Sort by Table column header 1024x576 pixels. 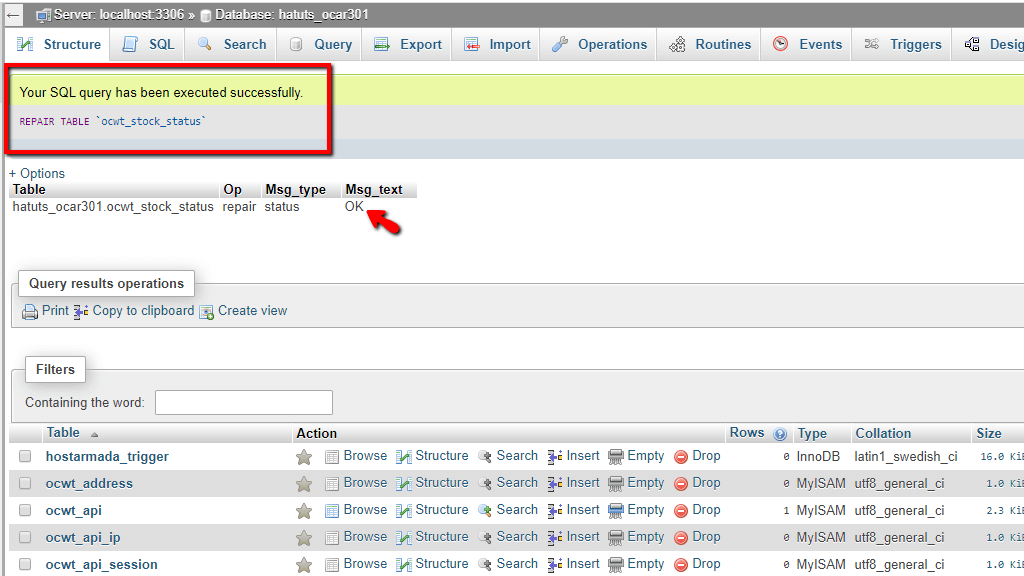63,433
